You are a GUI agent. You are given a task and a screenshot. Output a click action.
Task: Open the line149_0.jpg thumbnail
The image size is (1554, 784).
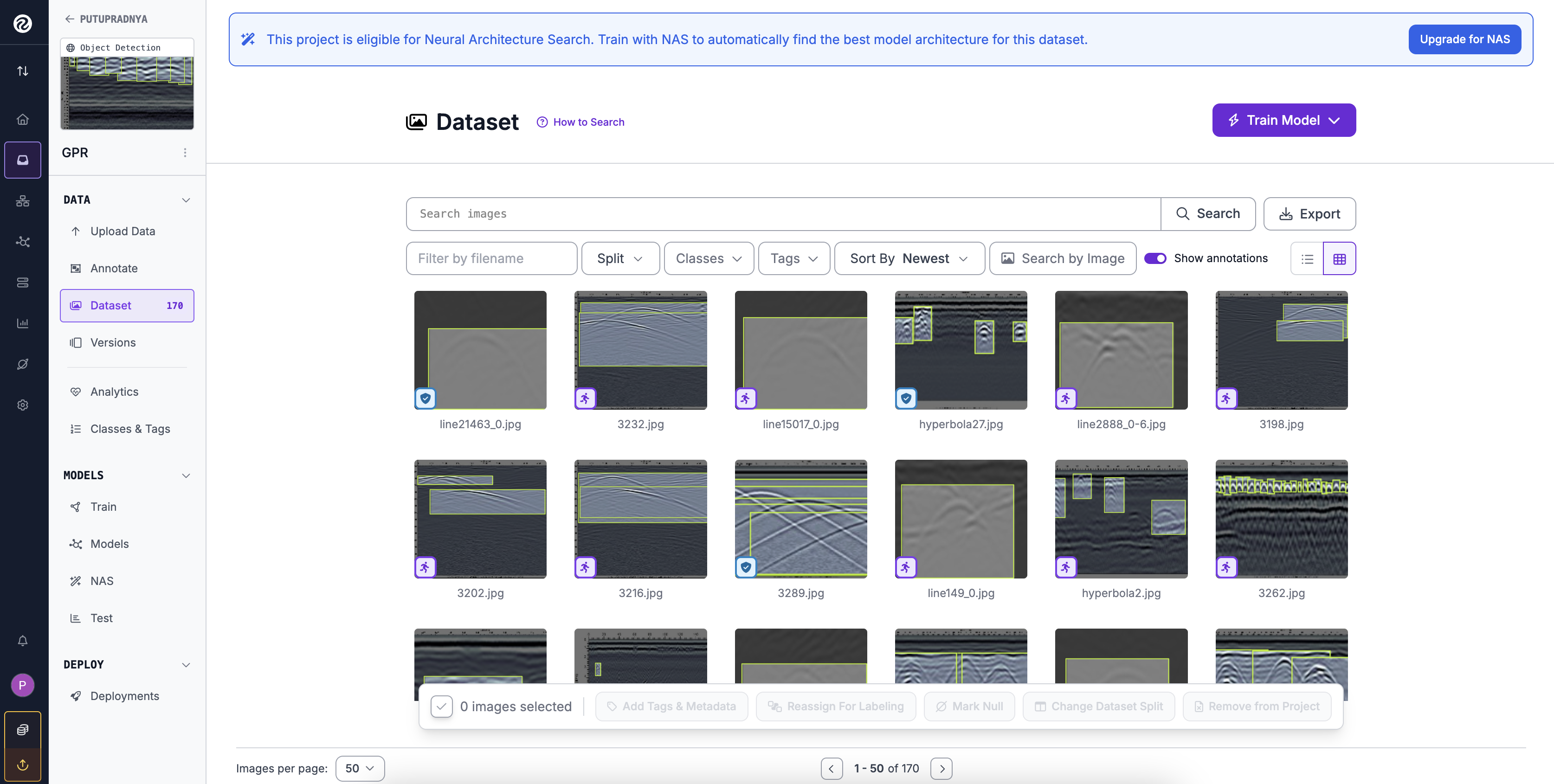point(961,519)
